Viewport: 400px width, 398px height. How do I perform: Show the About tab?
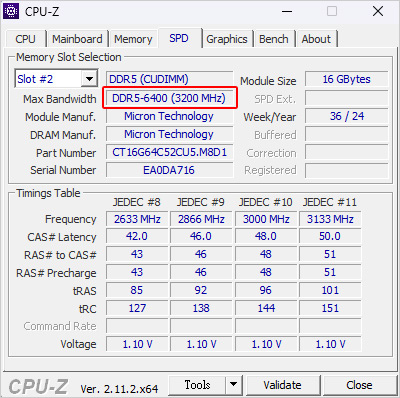(316, 39)
